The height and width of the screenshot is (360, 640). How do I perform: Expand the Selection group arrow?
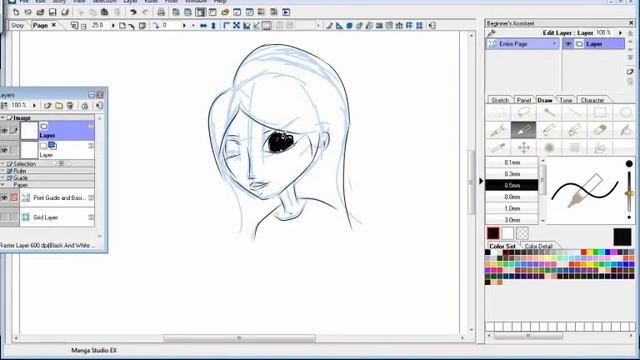click(2, 164)
